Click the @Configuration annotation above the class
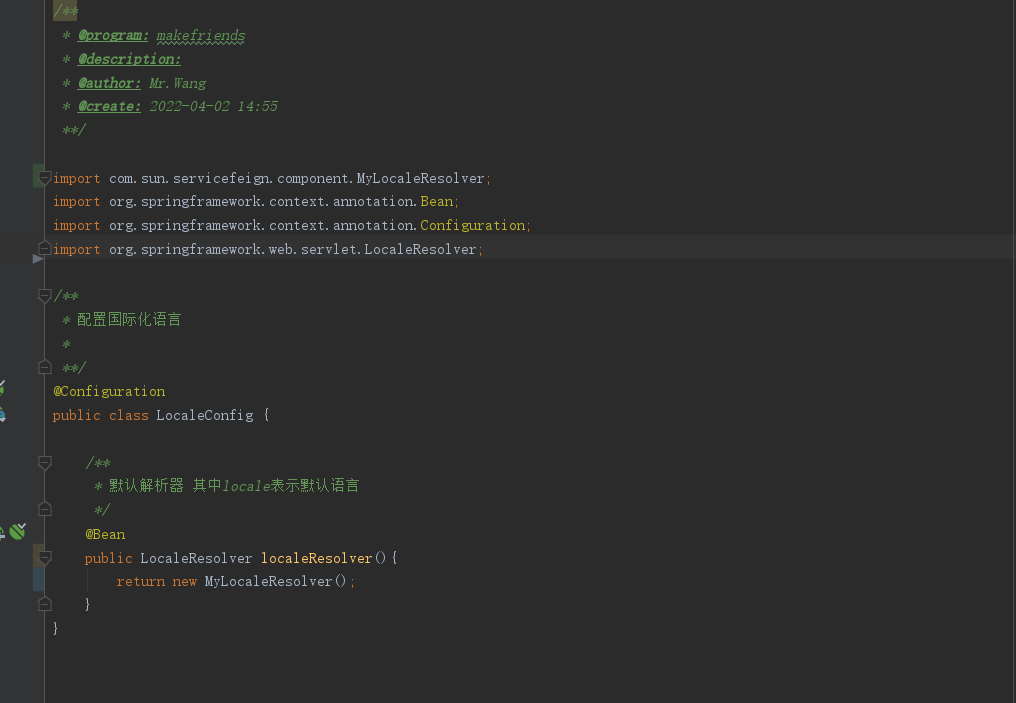Image resolution: width=1016 pixels, height=703 pixels. 109,391
